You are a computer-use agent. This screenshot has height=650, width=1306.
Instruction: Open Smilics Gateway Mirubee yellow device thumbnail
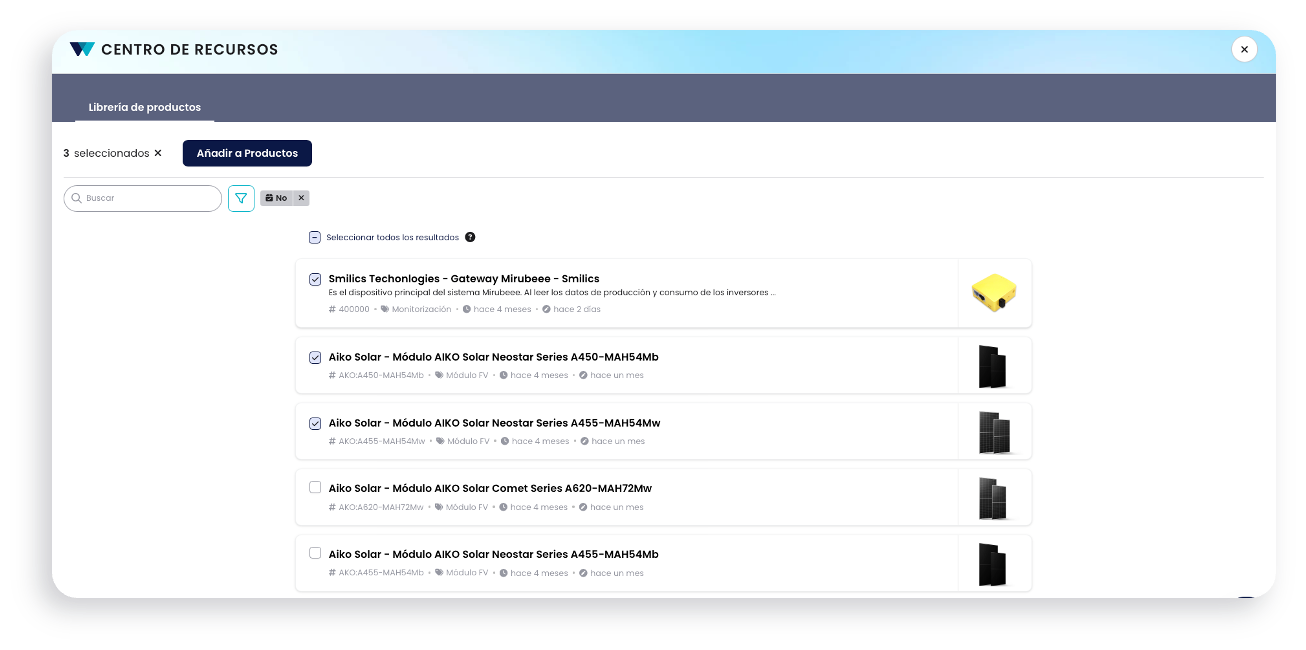pos(994,293)
